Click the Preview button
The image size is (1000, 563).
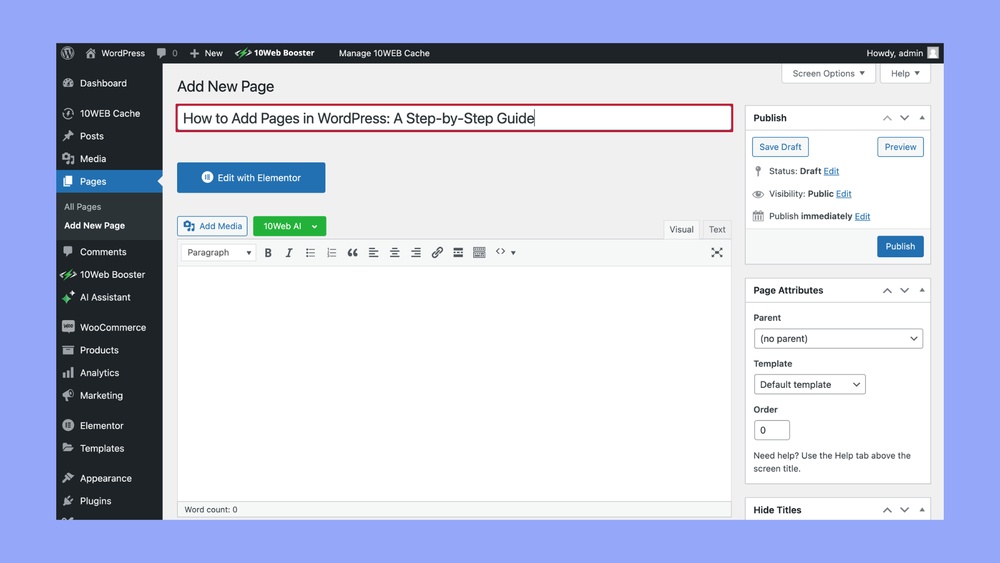[900, 147]
